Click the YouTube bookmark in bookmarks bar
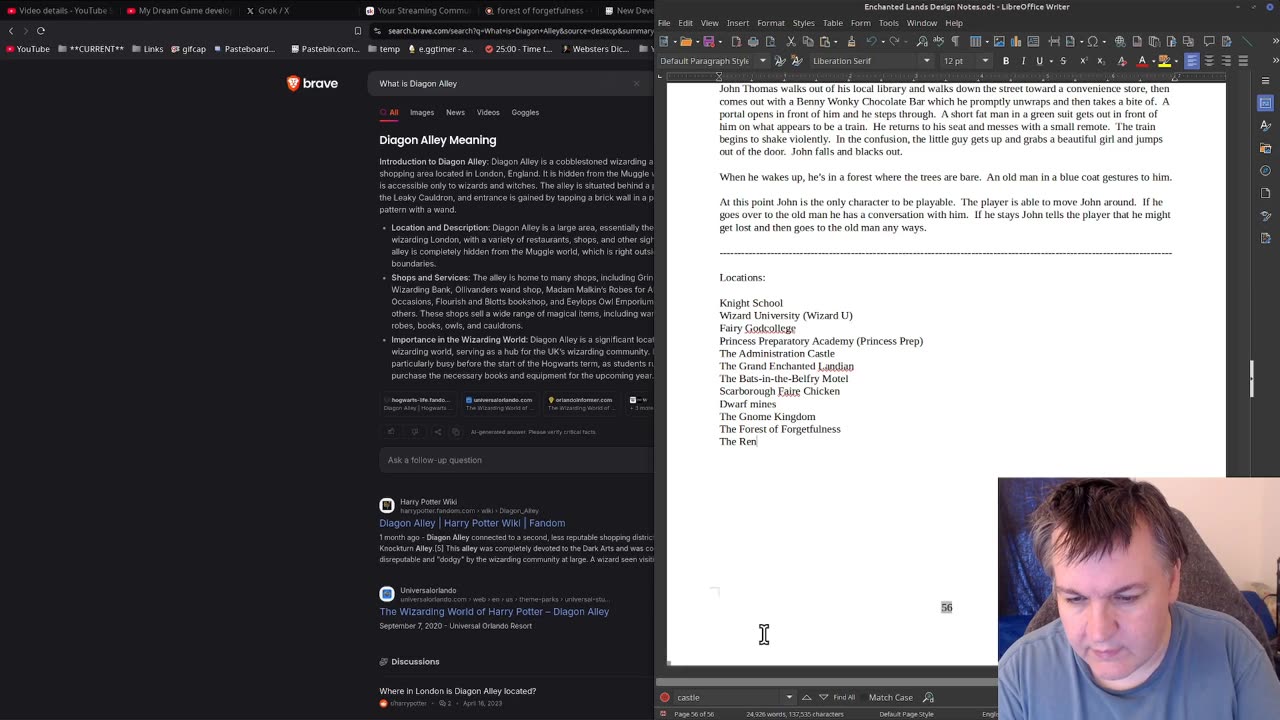 27,49
